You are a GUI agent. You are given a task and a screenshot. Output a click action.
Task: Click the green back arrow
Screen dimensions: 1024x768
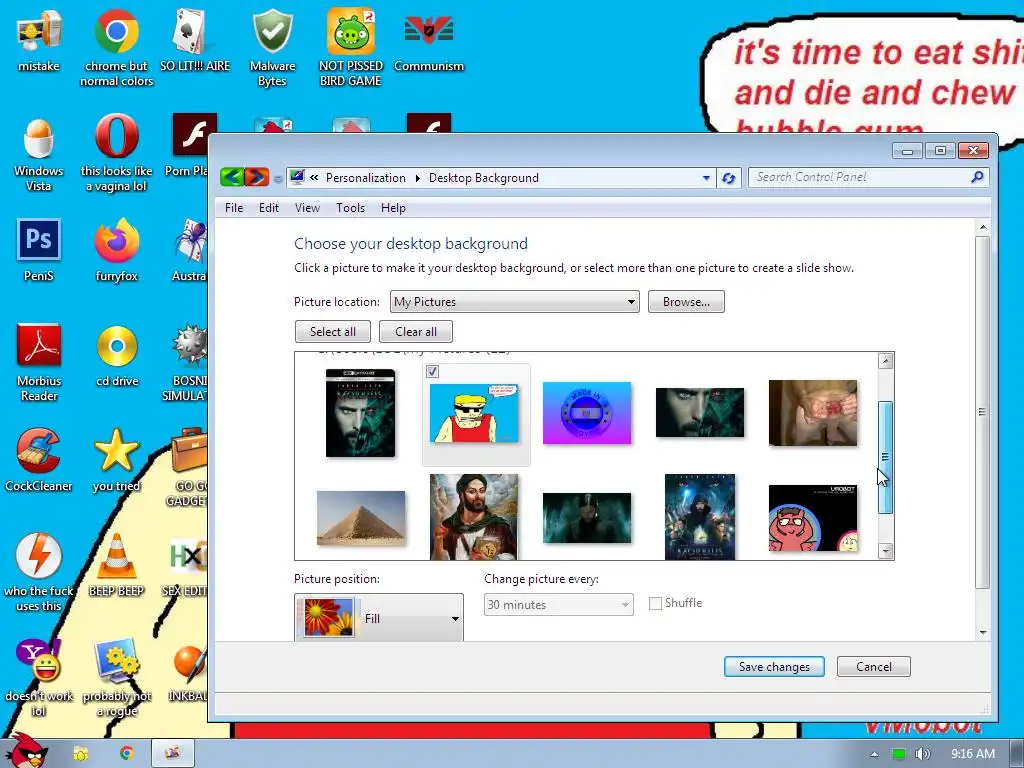point(232,177)
